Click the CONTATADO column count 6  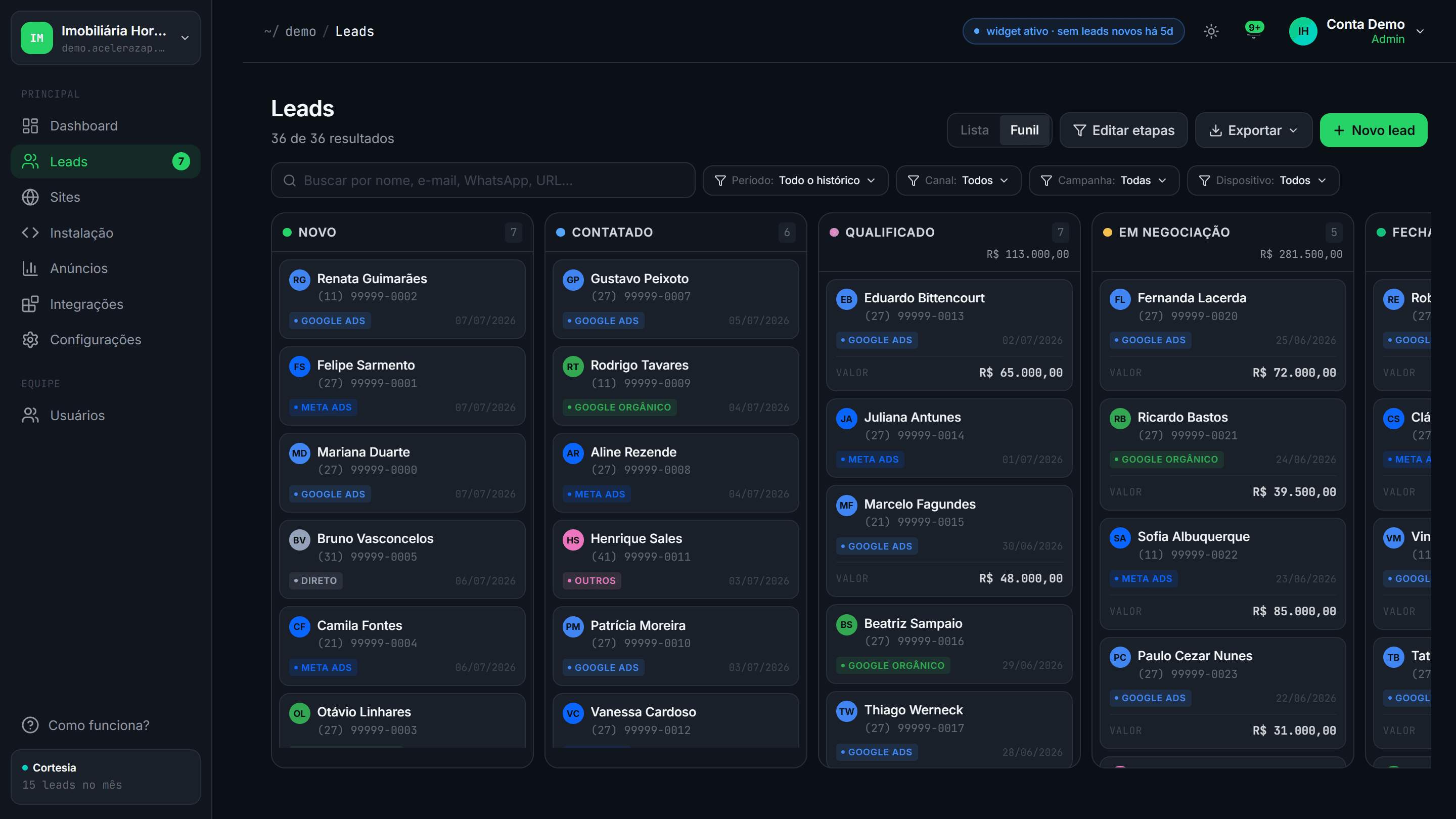(x=787, y=233)
